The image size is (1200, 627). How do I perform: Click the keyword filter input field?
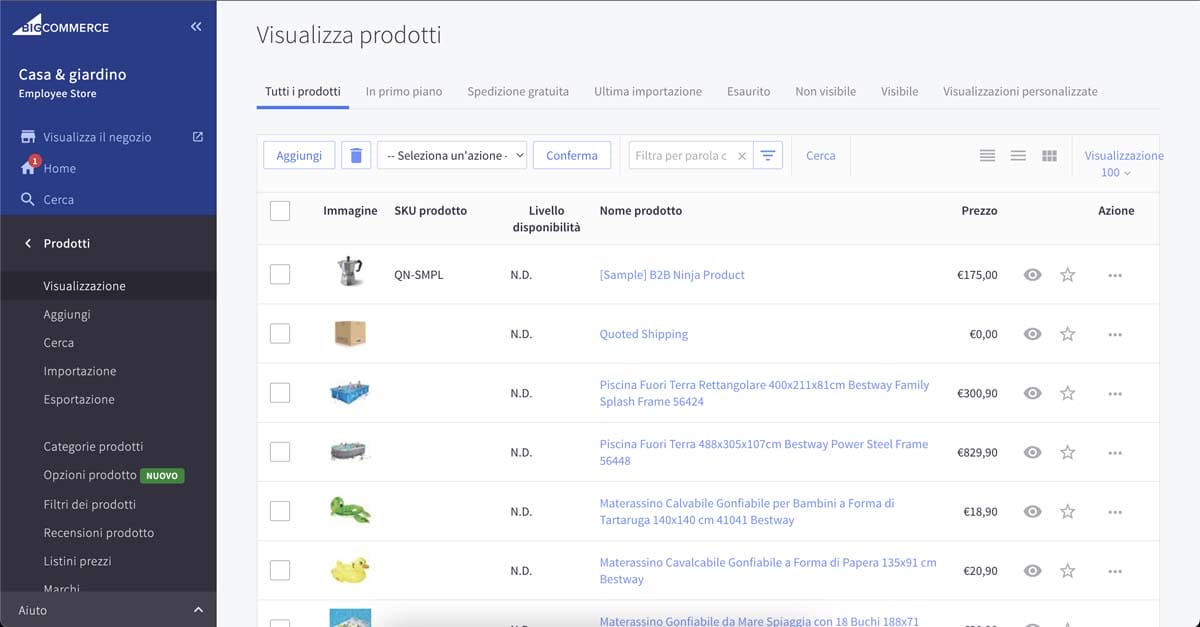tap(682, 156)
